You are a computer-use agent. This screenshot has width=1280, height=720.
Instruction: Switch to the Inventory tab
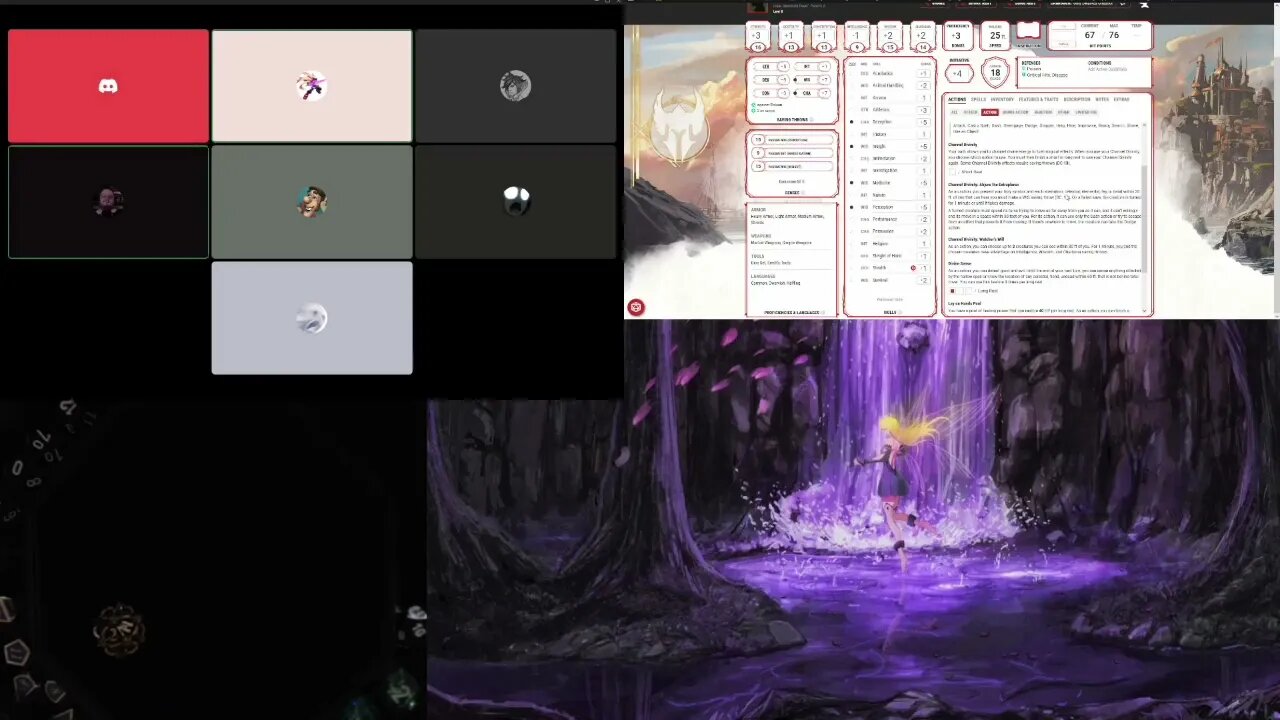pyautogui.click(x=1002, y=100)
